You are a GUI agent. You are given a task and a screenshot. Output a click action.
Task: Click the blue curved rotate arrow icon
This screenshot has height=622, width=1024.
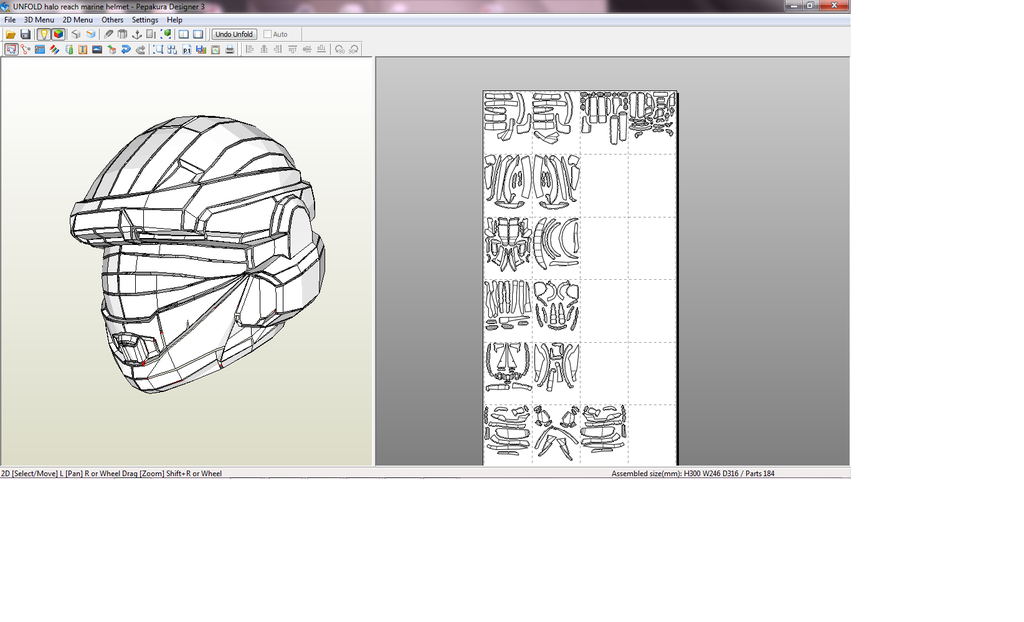126,49
